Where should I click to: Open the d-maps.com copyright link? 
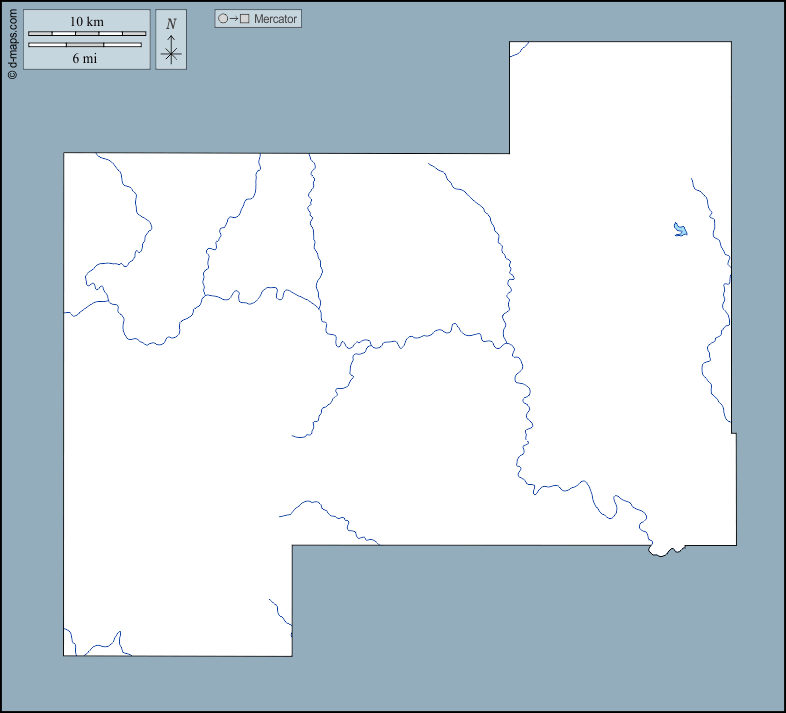[12, 40]
